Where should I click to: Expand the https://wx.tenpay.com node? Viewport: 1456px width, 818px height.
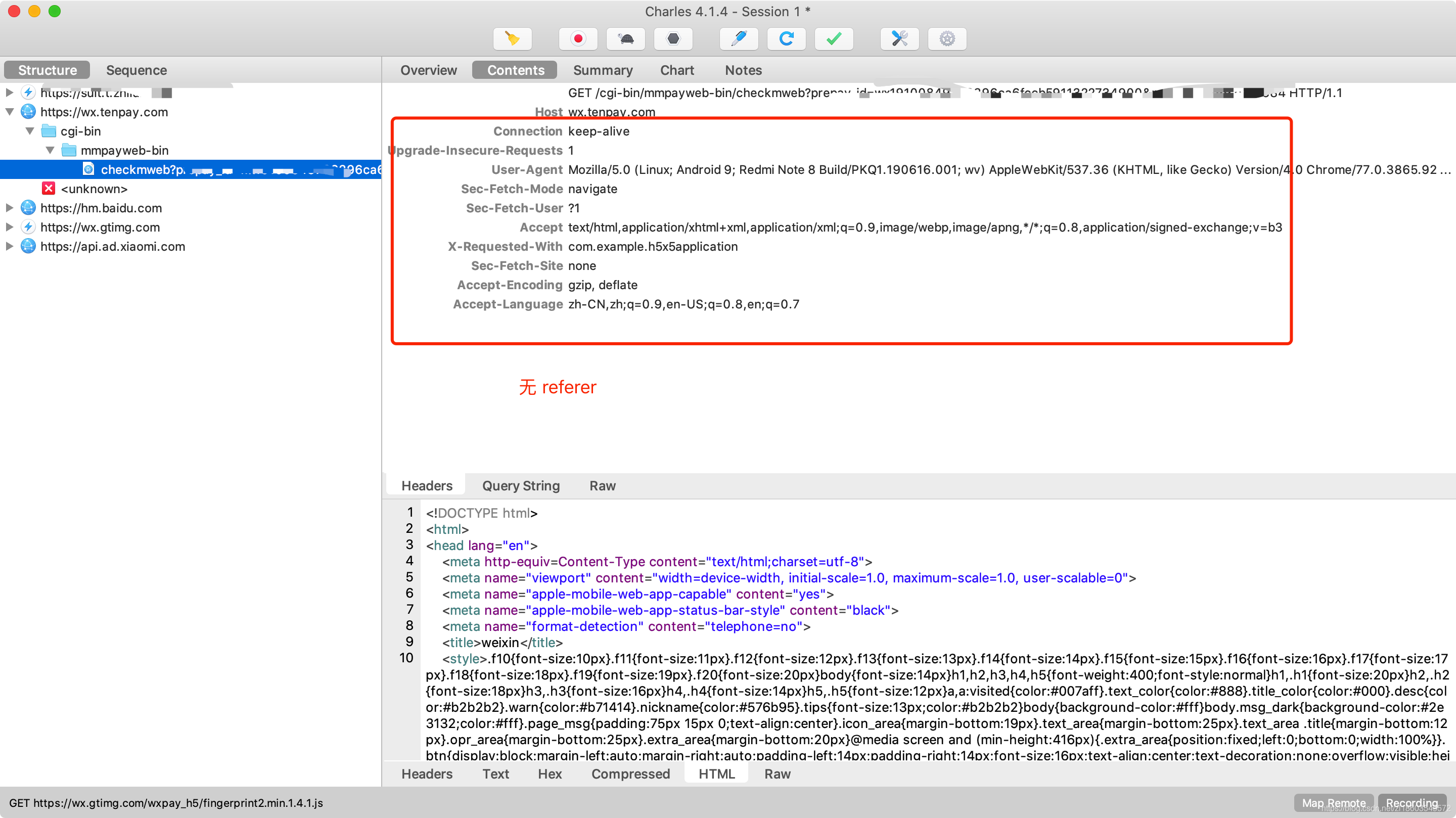click(x=9, y=111)
